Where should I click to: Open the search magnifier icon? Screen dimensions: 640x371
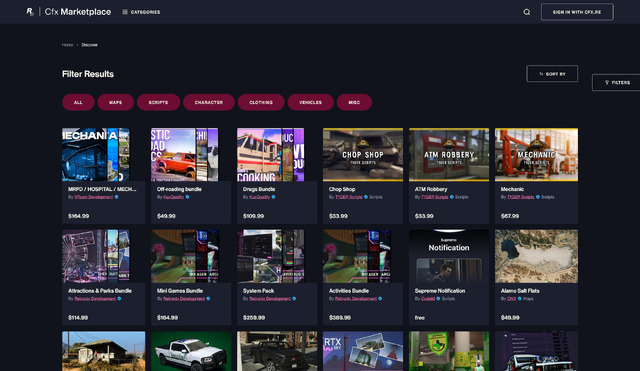click(527, 12)
